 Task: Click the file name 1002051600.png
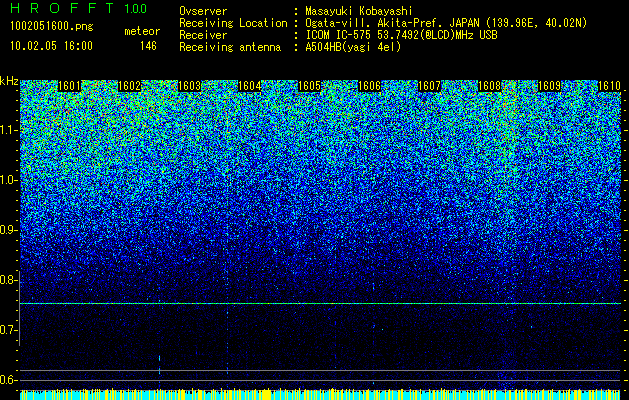tap(52, 26)
